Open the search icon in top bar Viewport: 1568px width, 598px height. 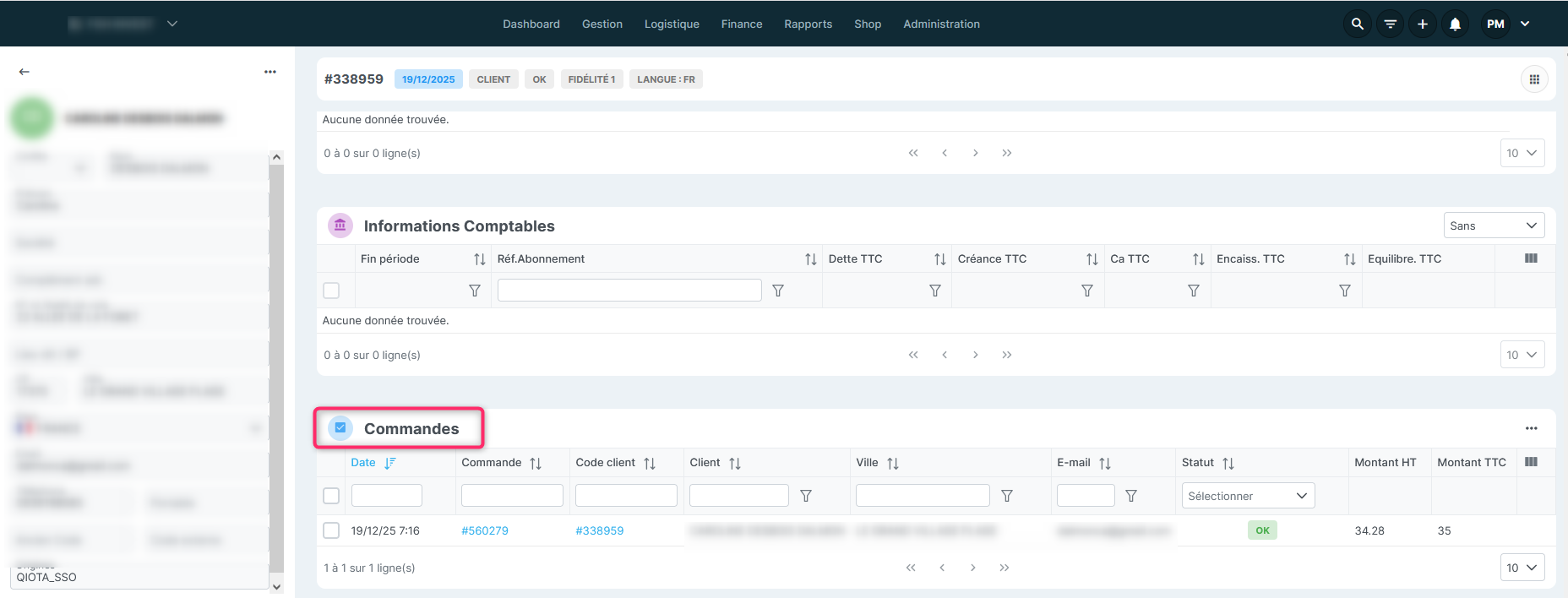tap(1357, 24)
